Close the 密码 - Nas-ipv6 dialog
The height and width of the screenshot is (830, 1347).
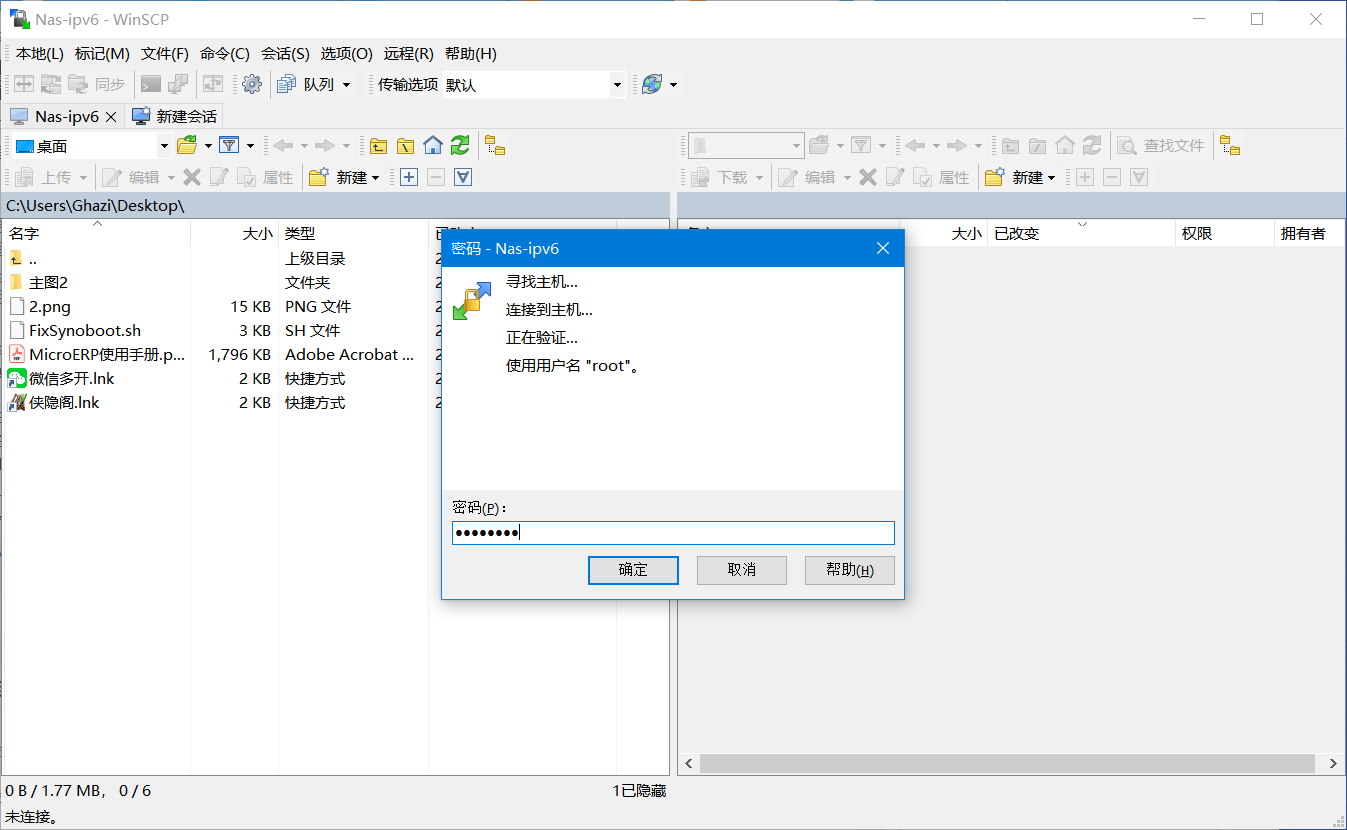[883, 248]
